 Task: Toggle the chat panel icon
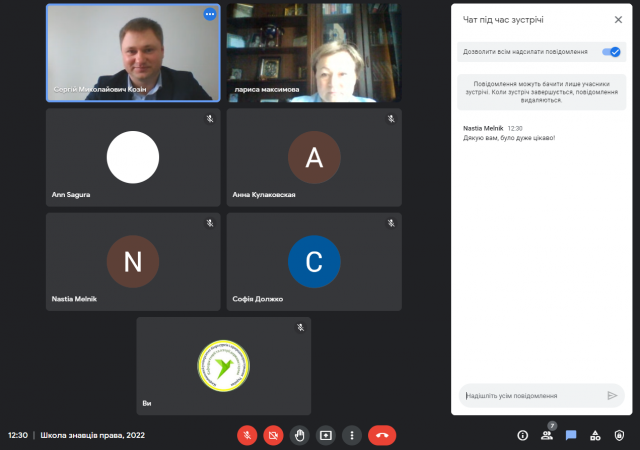point(571,435)
